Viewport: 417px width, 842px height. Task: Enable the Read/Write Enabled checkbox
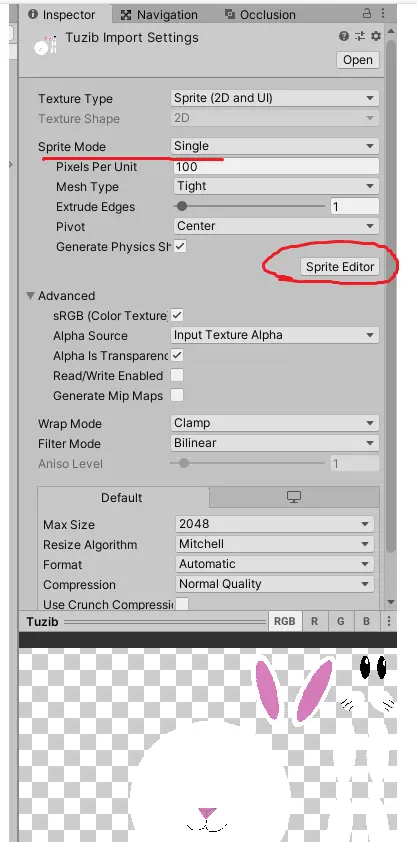click(177, 375)
